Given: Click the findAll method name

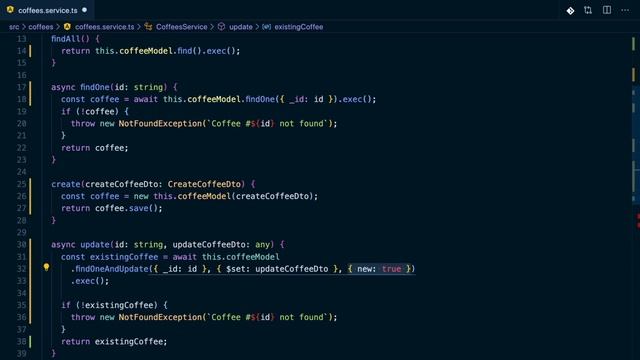Looking at the screenshot, I should tap(65, 39).
